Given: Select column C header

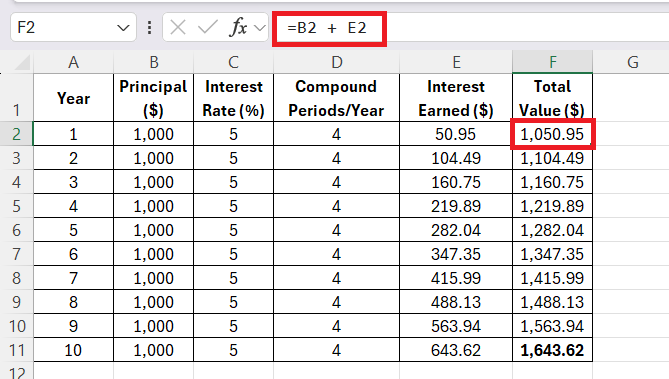Looking at the screenshot, I should coord(233,62).
